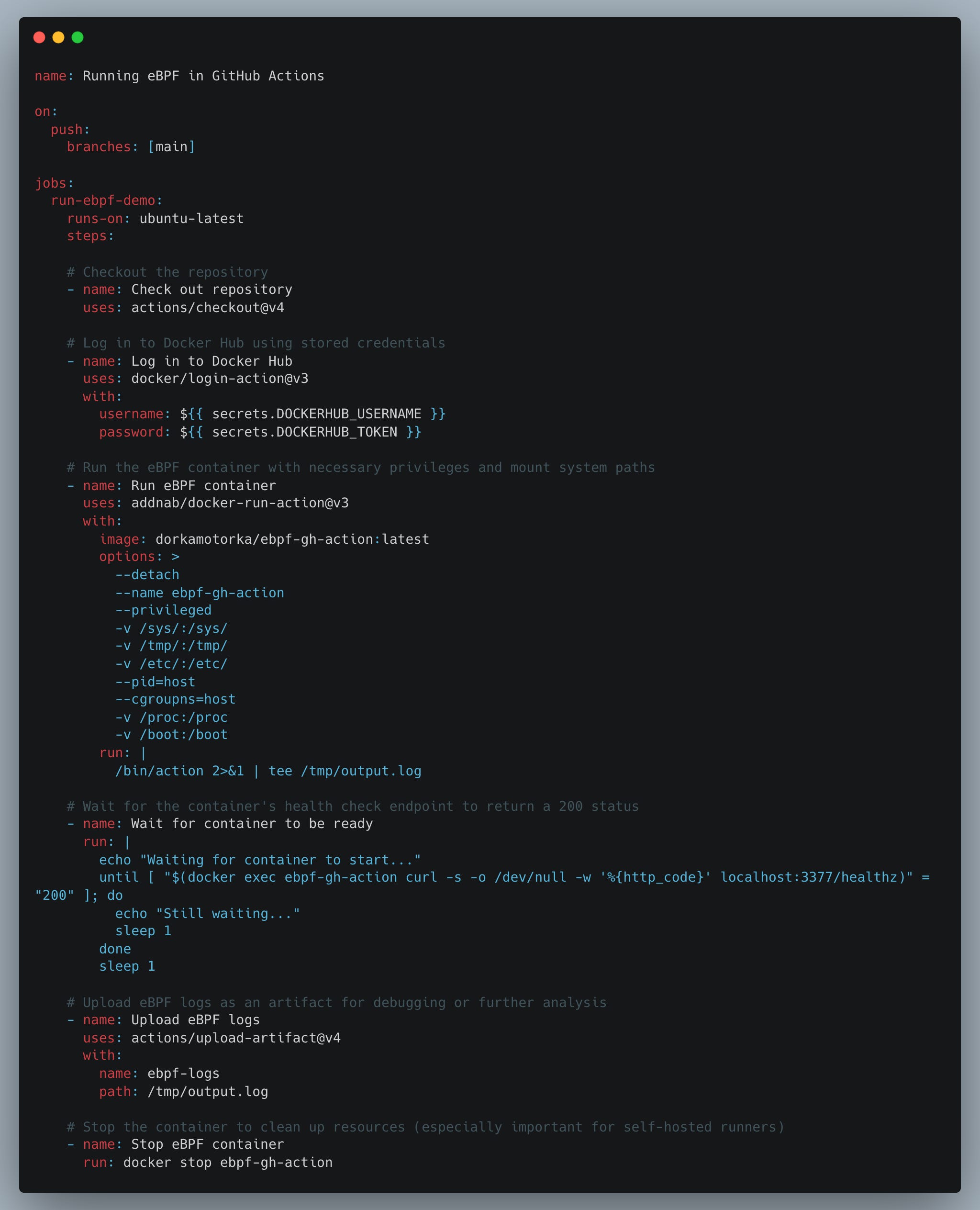The height and width of the screenshot is (1210, 980).
Task: Click the docker/login-action@v3 uses value
Action: point(221,378)
